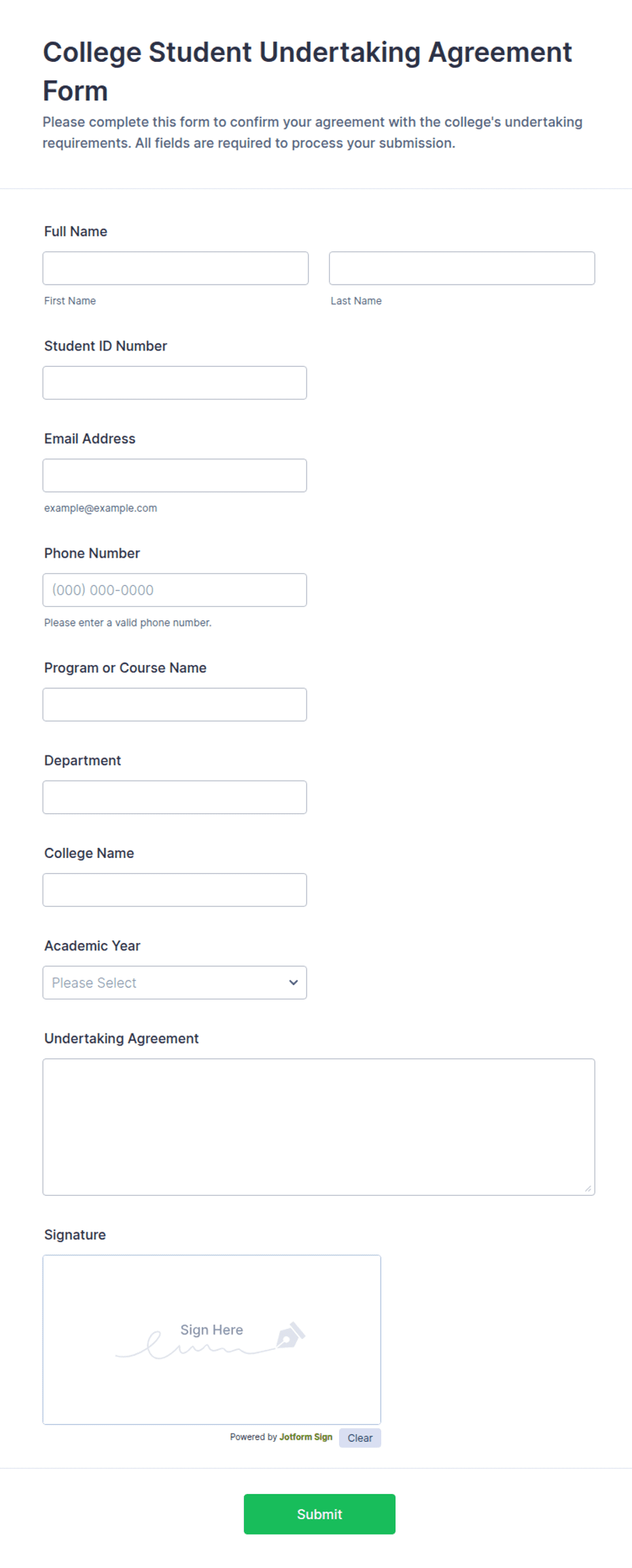Click the Academic Year chevron arrow
The width and height of the screenshot is (632, 1568).
click(x=294, y=983)
